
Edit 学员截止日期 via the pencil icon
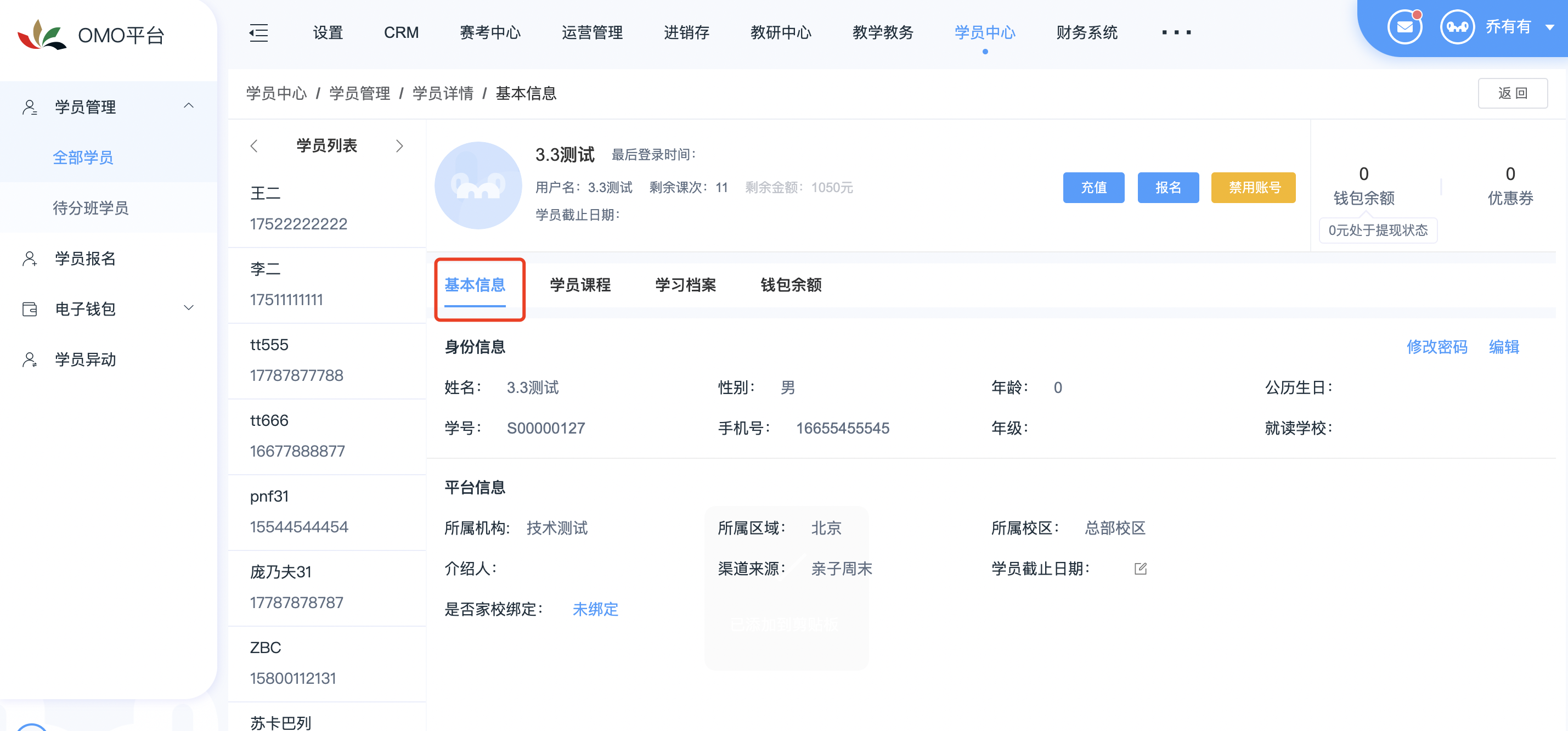(x=1141, y=569)
